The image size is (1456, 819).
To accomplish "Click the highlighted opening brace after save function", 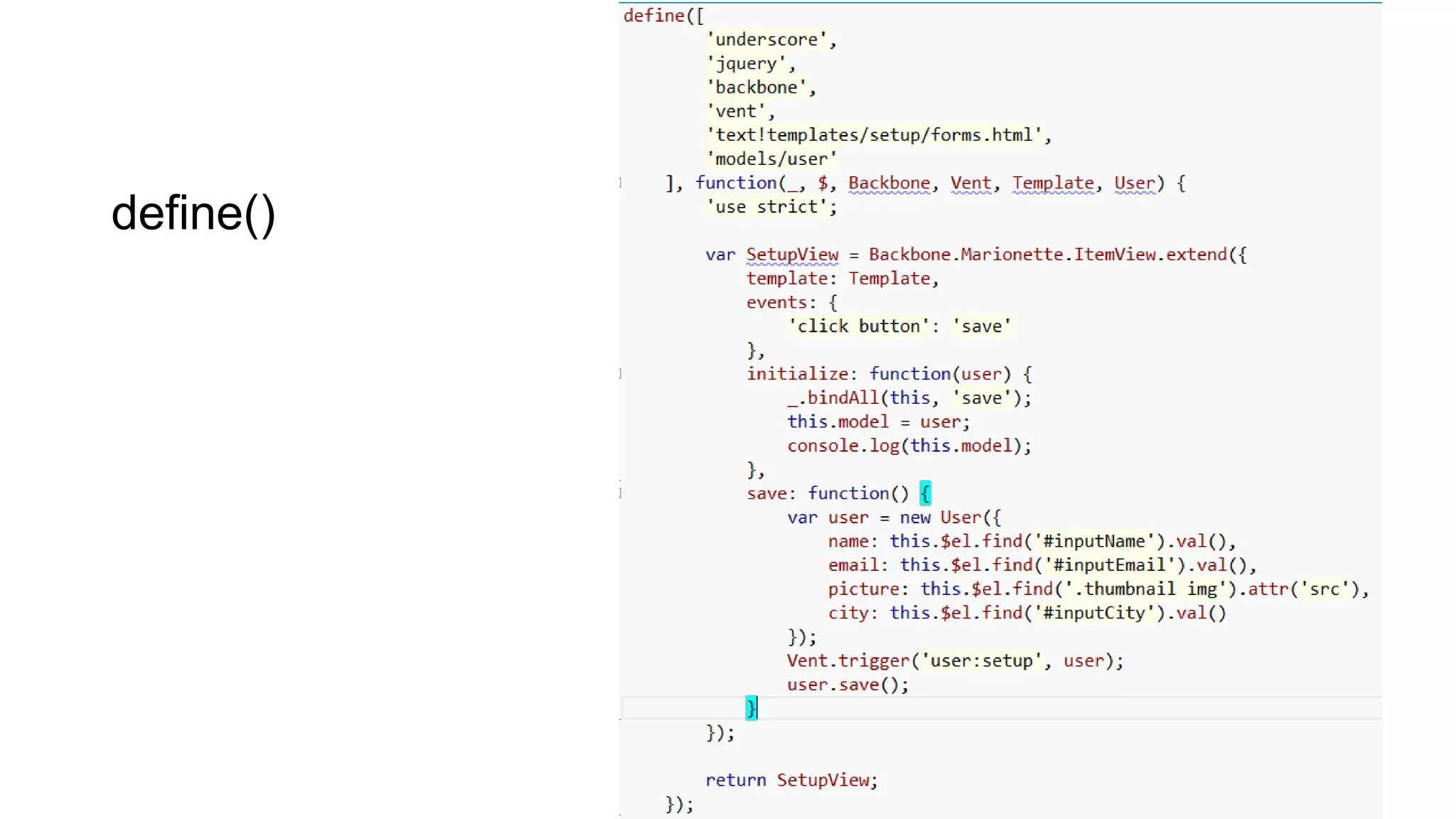I will point(925,493).
